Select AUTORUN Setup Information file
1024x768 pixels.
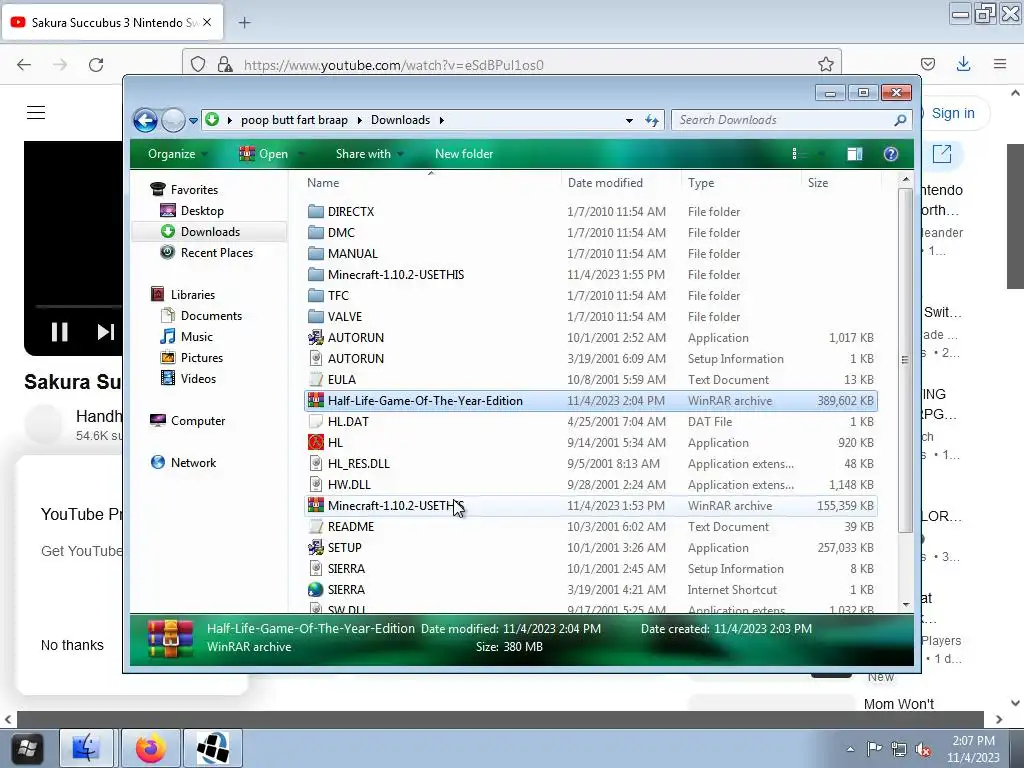[590, 359]
